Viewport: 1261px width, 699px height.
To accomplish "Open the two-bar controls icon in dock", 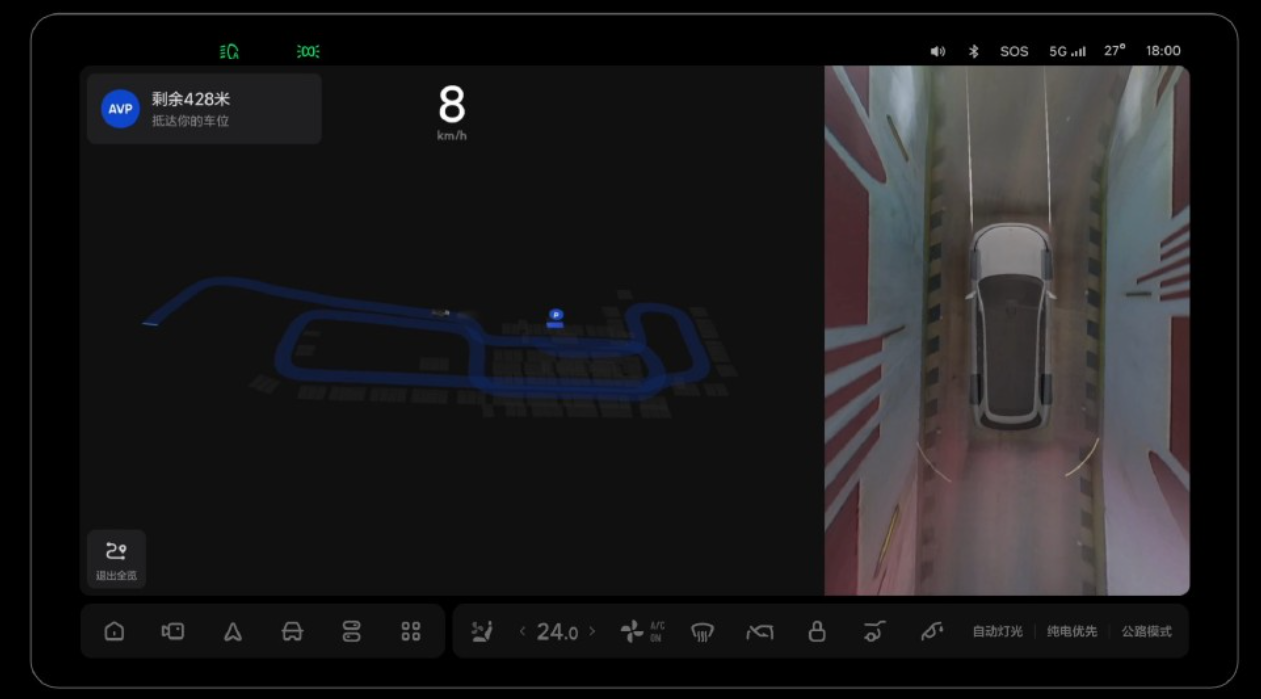I will click(351, 631).
